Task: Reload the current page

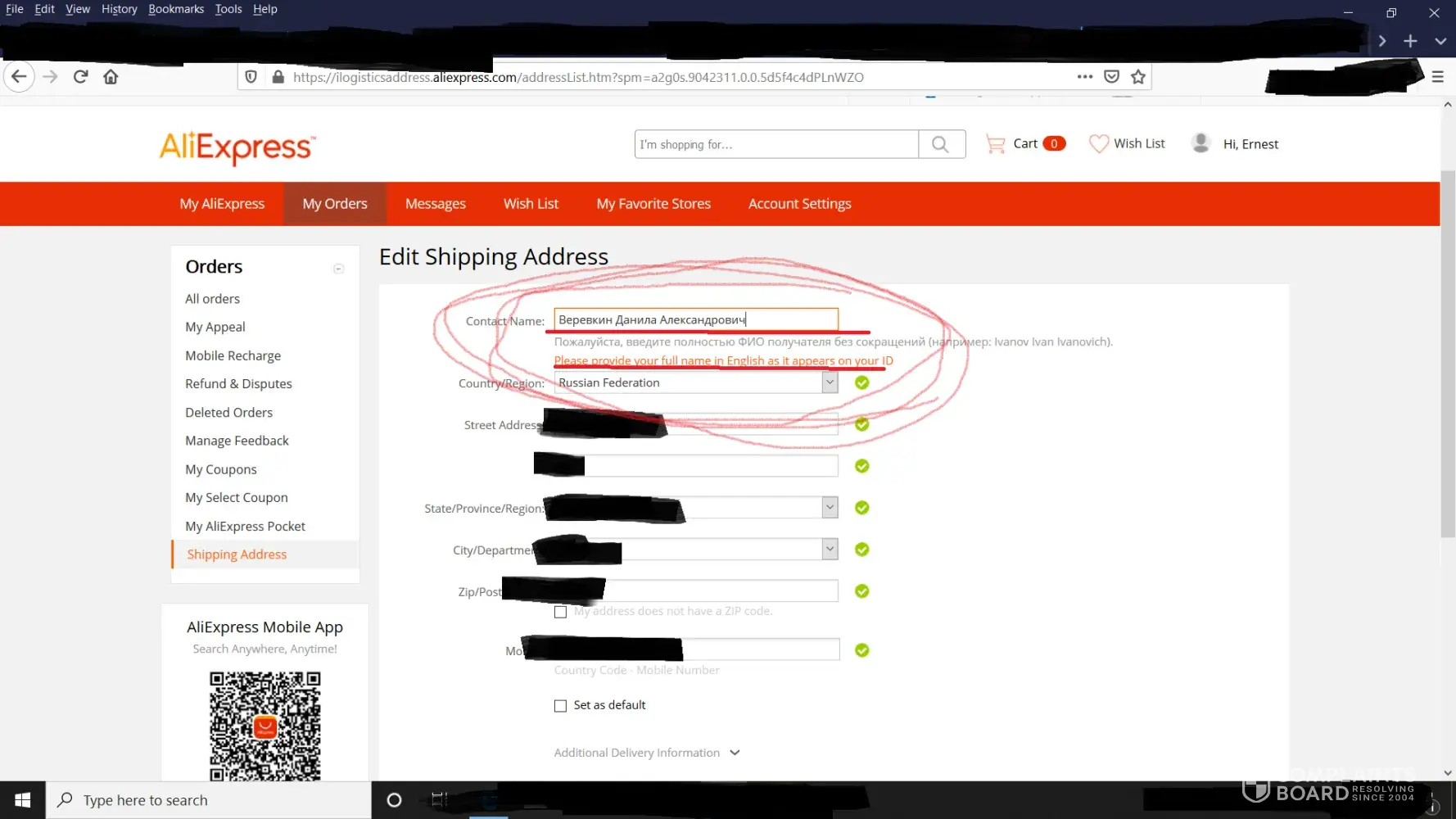Action: click(x=80, y=77)
